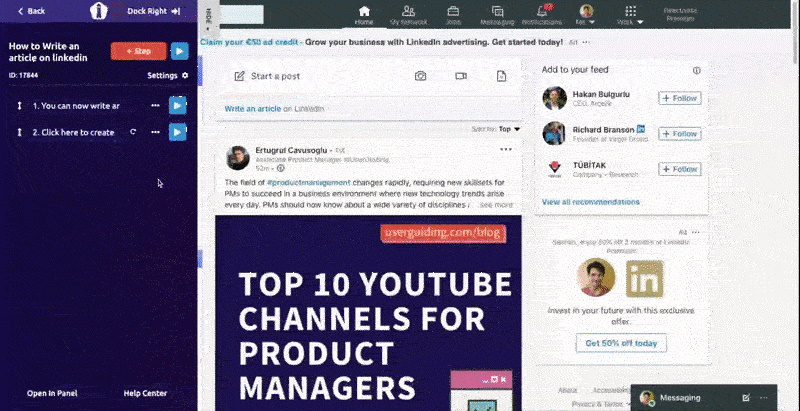Expand the Me profile dropdown

click(x=585, y=15)
